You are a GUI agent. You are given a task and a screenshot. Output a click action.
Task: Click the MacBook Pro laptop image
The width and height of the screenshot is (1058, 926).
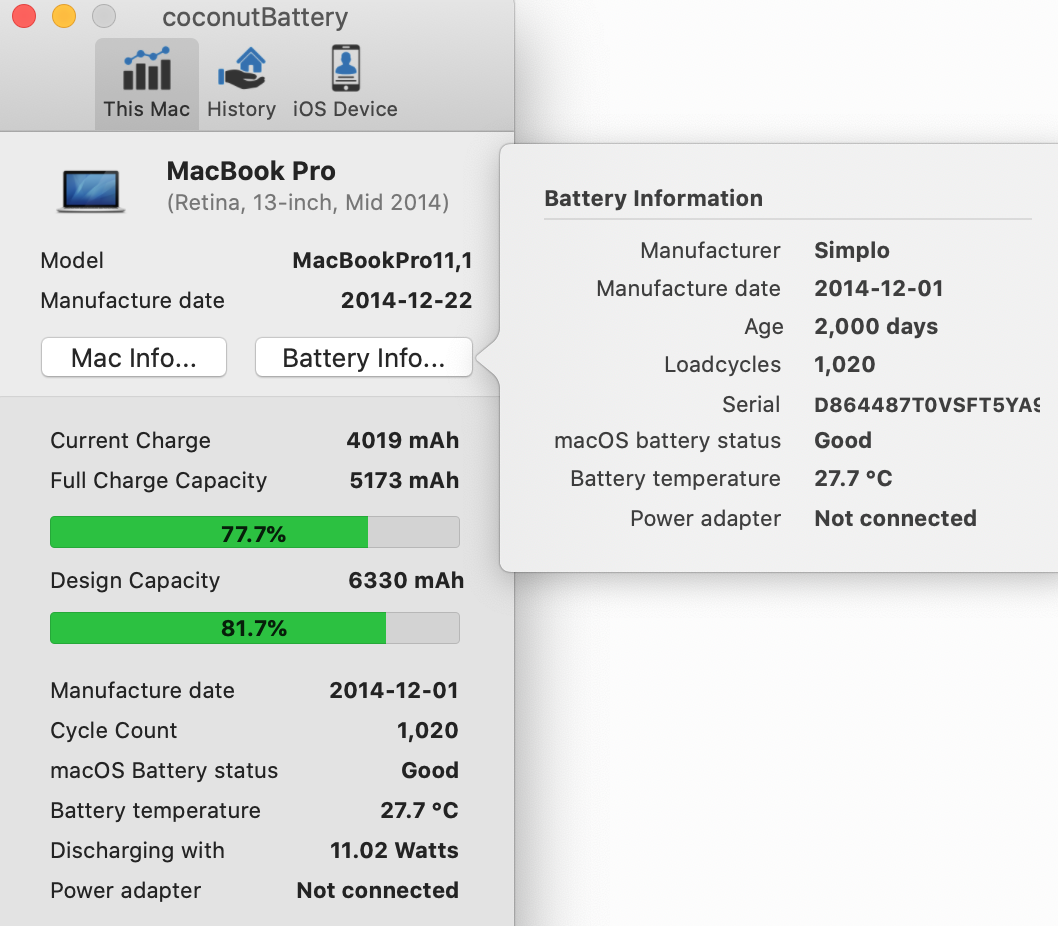[90, 191]
